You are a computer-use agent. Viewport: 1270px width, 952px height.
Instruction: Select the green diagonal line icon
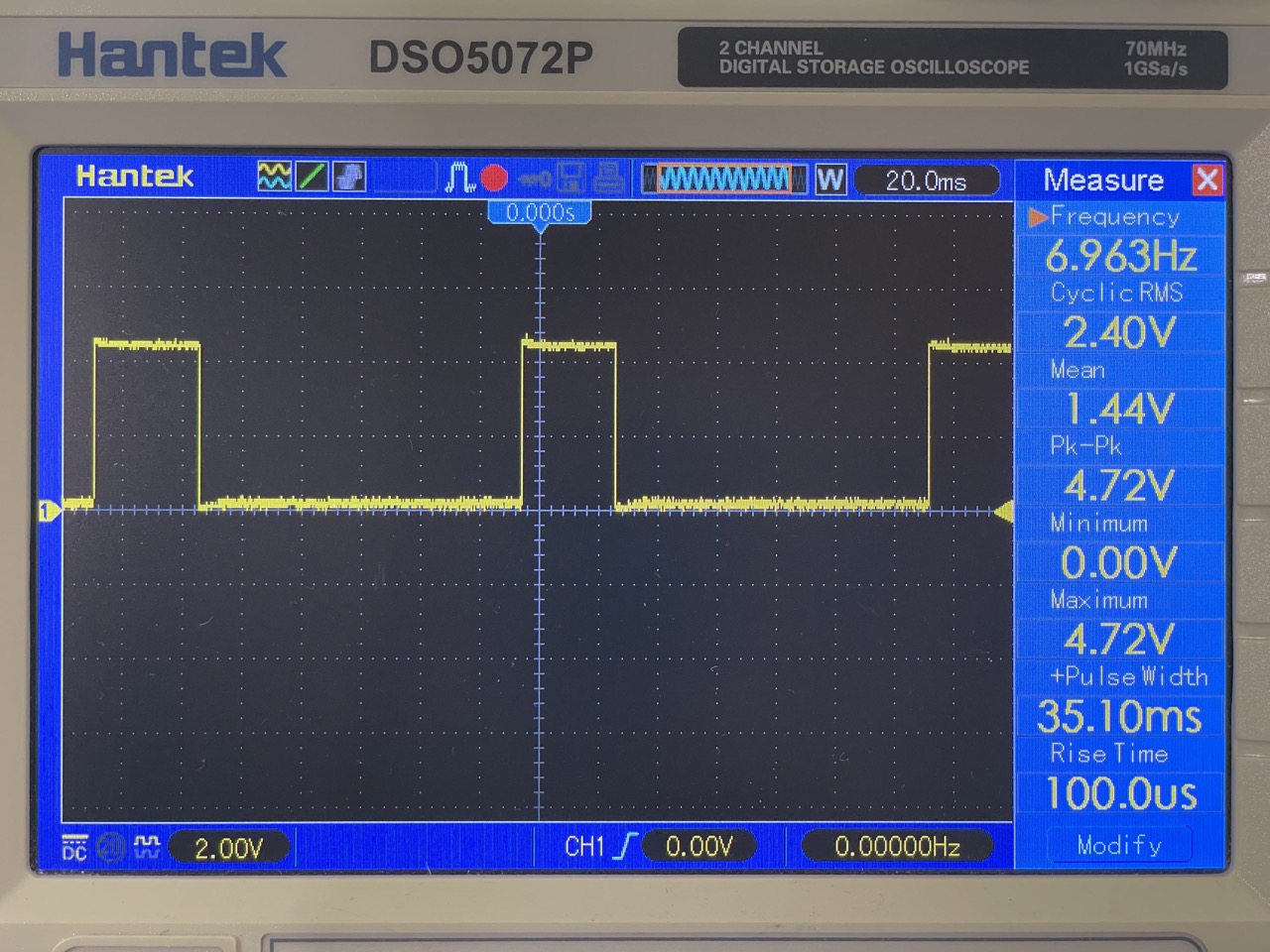[312, 177]
